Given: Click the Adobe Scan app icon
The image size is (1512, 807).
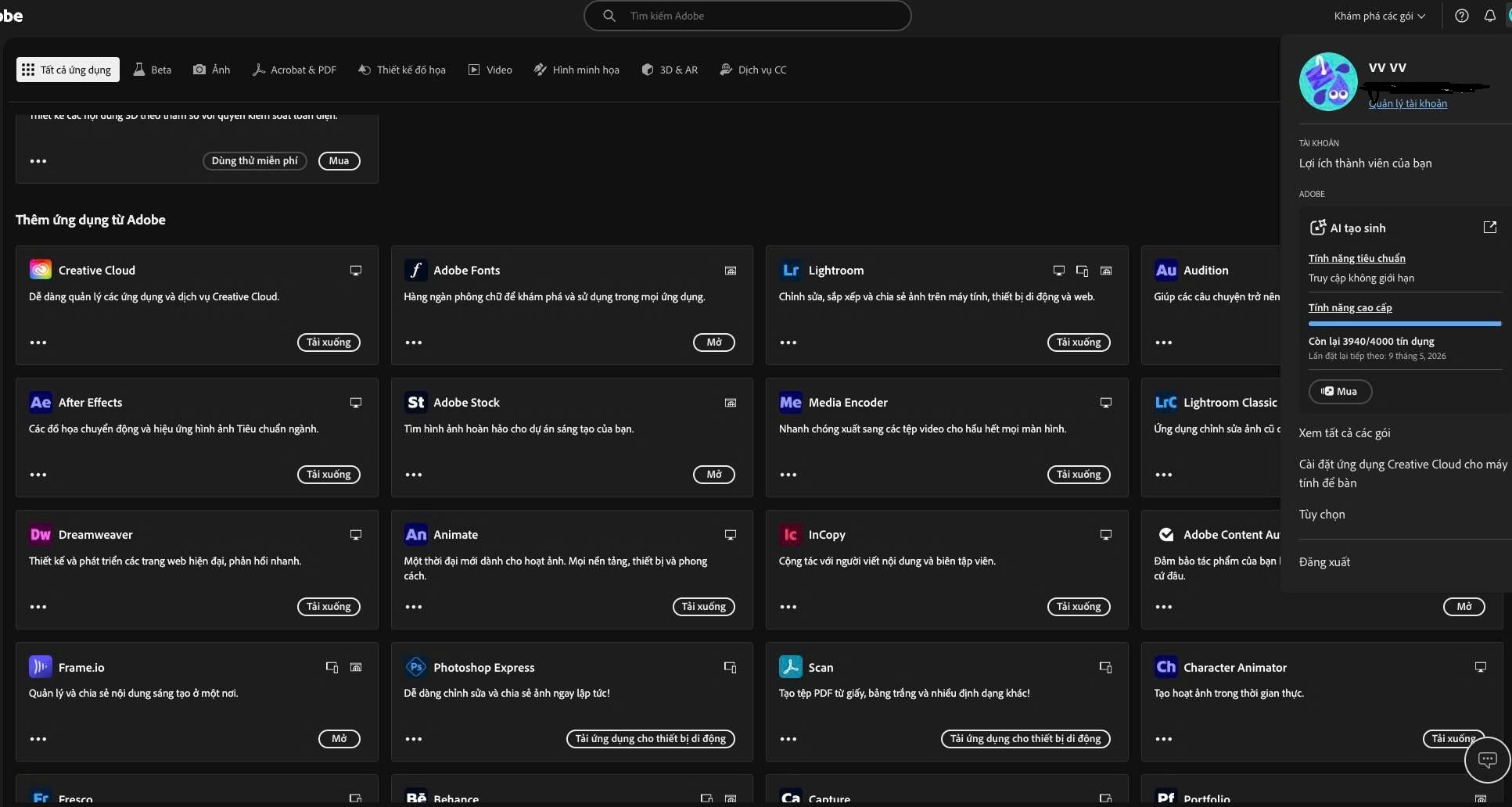Looking at the screenshot, I should pos(790,667).
